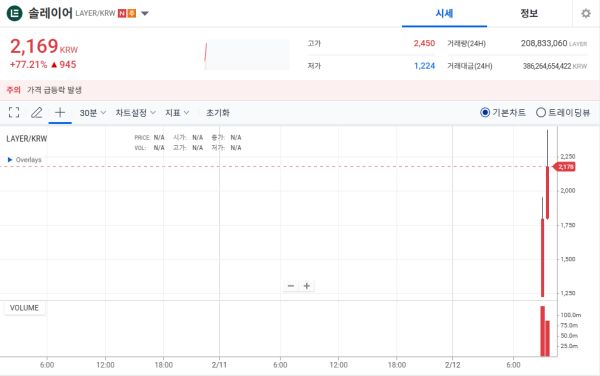600x376 pixels.
Task: Click the high price value 2,450
Action: click(424, 43)
